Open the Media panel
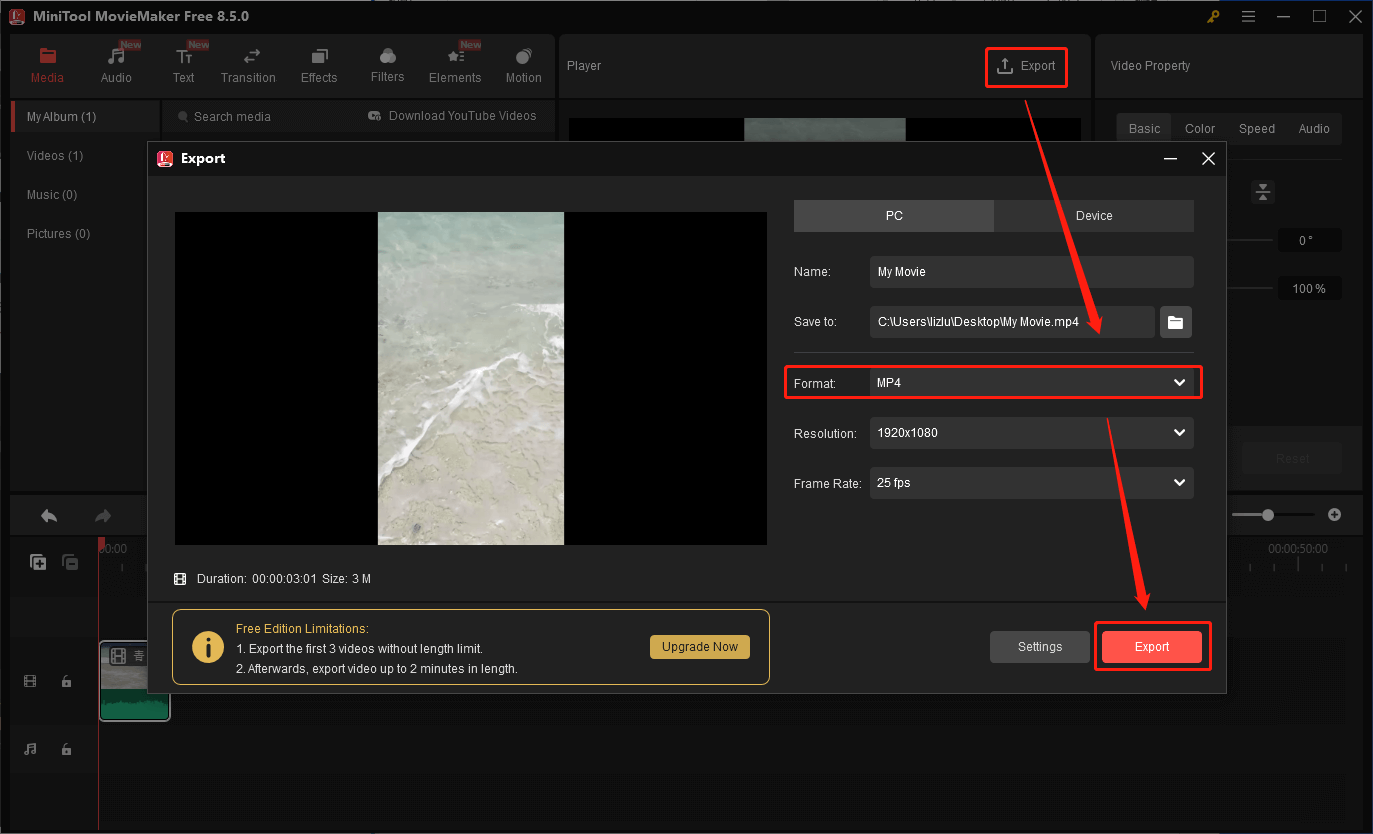 coord(47,63)
